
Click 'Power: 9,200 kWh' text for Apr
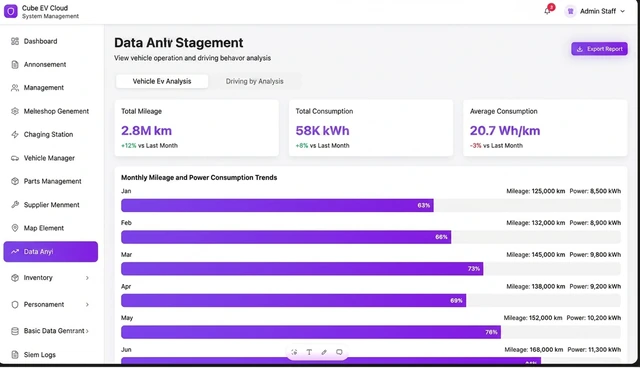595,286
